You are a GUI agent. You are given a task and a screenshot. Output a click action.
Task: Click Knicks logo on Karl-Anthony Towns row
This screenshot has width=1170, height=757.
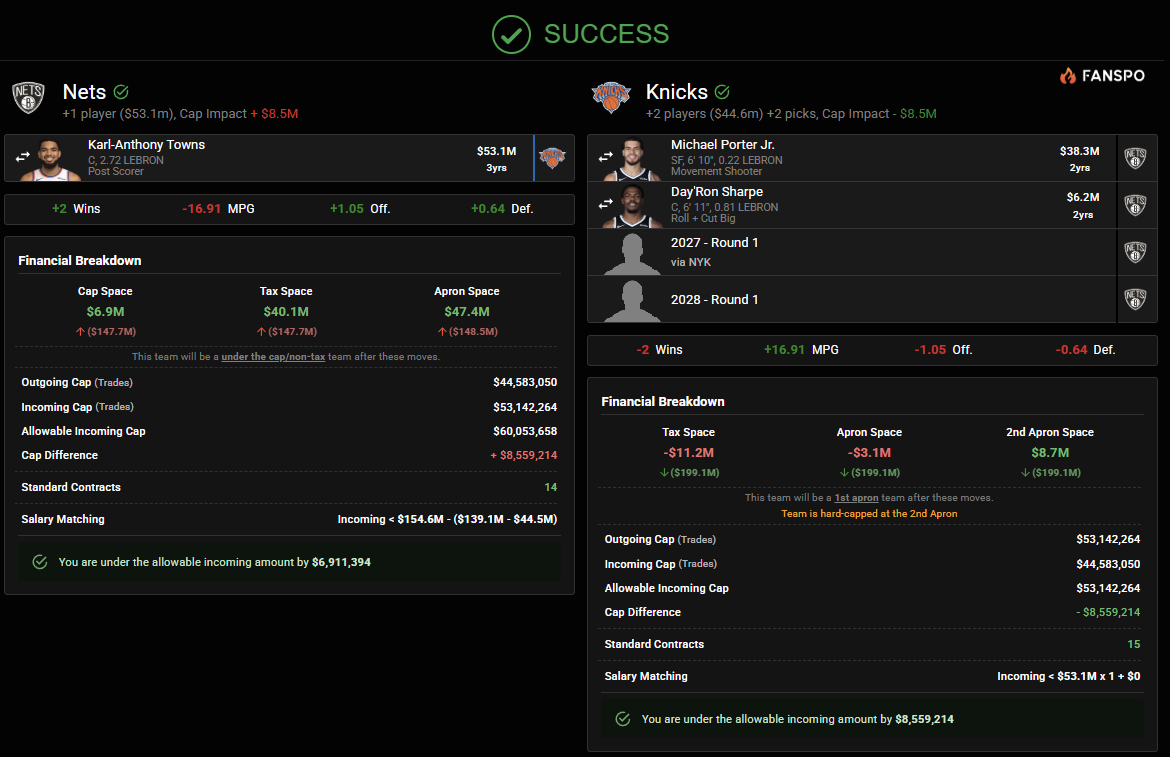pos(552,157)
